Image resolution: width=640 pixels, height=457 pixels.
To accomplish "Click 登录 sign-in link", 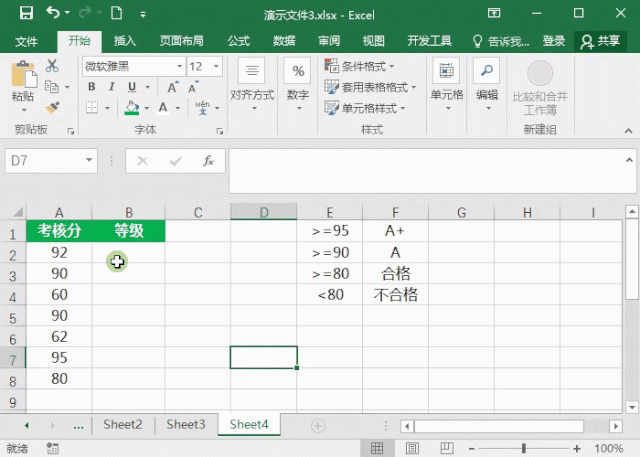I will (x=553, y=41).
